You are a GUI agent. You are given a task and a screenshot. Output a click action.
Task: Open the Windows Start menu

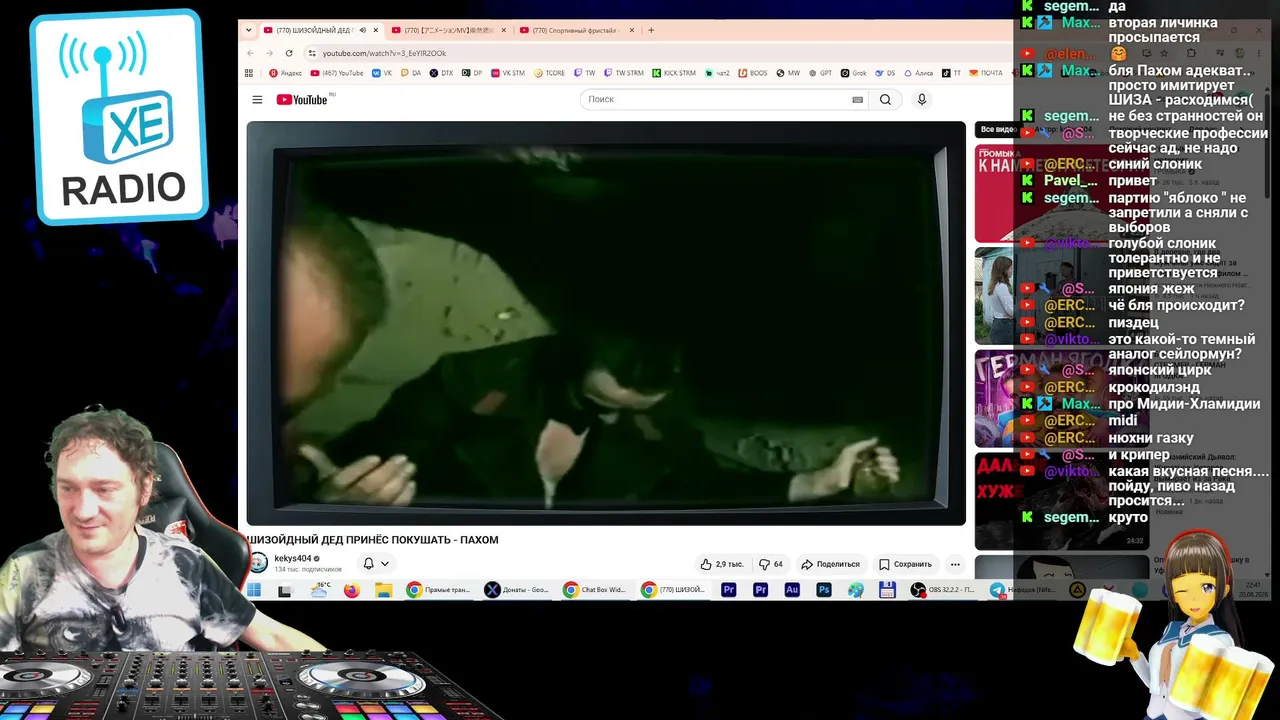(254, 590)
